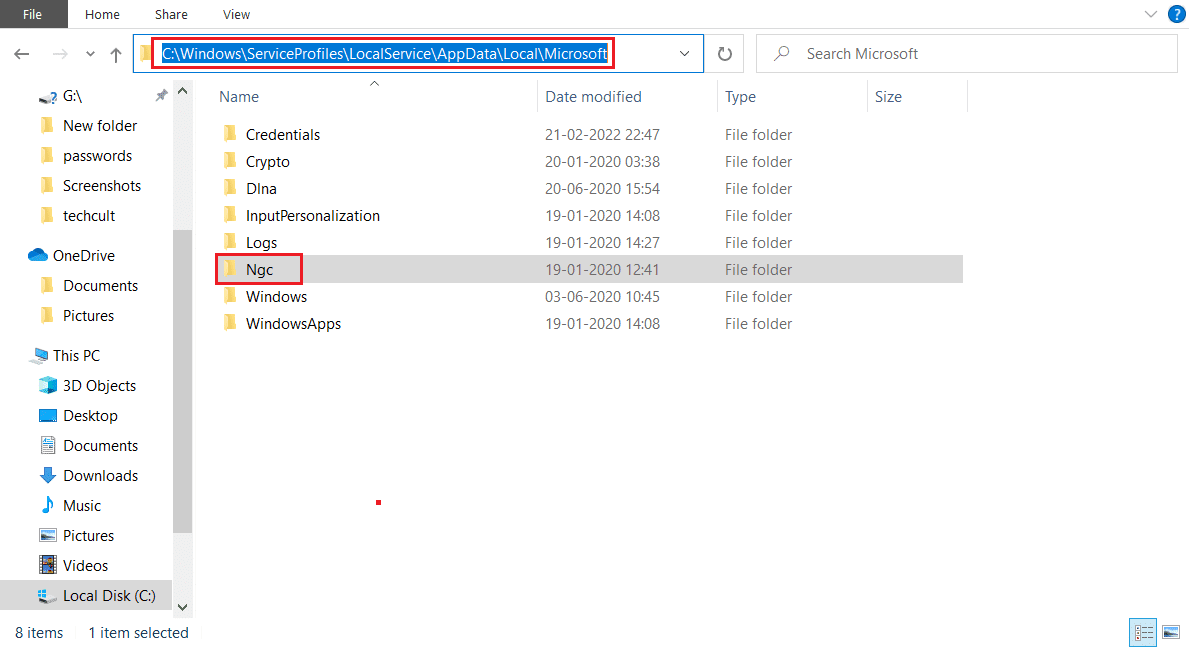Viewport: 1189px width, 647px height.
Task: Select the WindowsApps folder icon
Action: tap(230, 323)
